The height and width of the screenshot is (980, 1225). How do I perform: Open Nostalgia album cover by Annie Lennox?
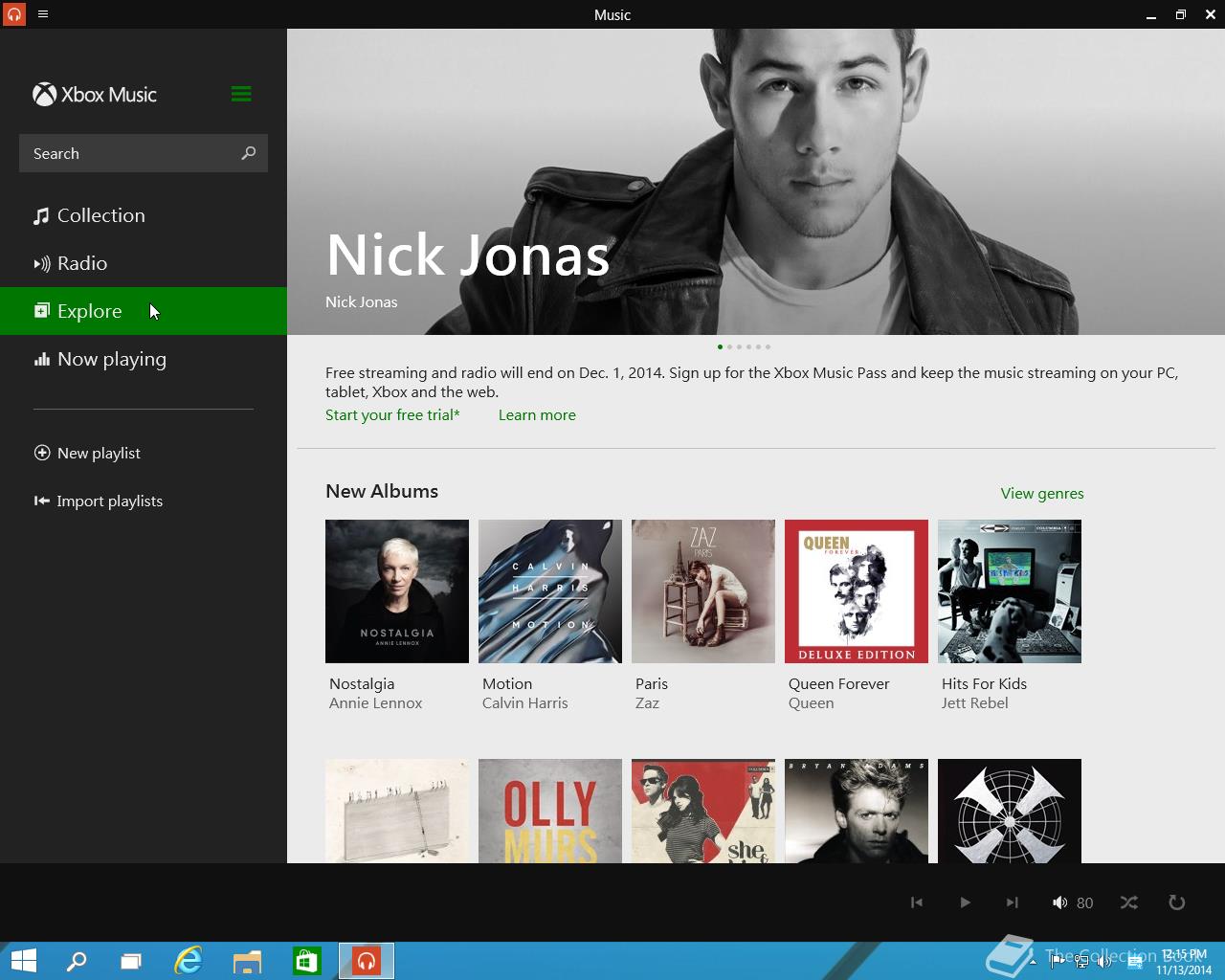tap(397, 591)
